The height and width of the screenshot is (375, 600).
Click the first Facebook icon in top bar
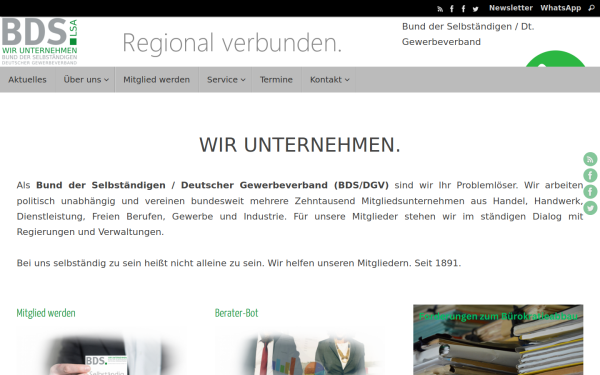[x=452, y=9]
